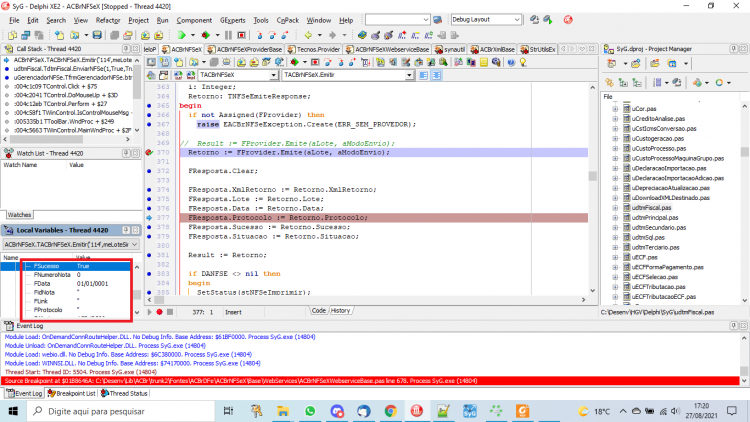The height and width of the screenshot is (422, 750).
Task: Pin the Call Stack panel
Action: [126, 49]
